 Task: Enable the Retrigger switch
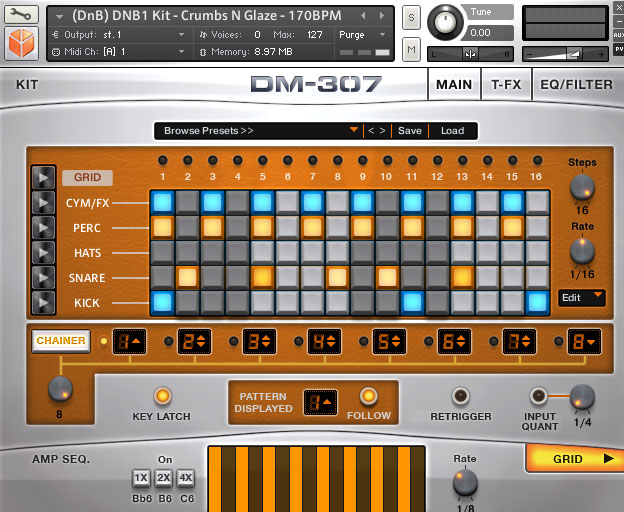(x=460, y=396)
